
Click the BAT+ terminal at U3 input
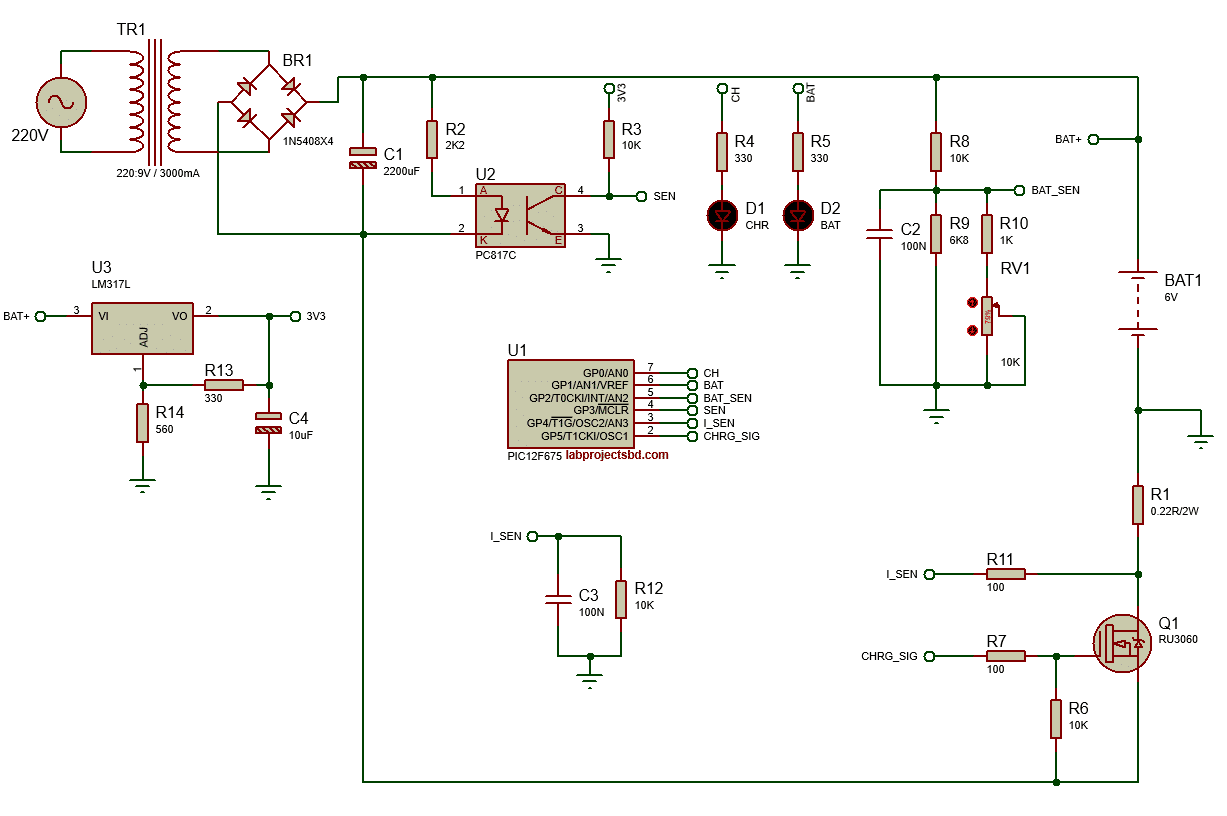click(41, 316)
